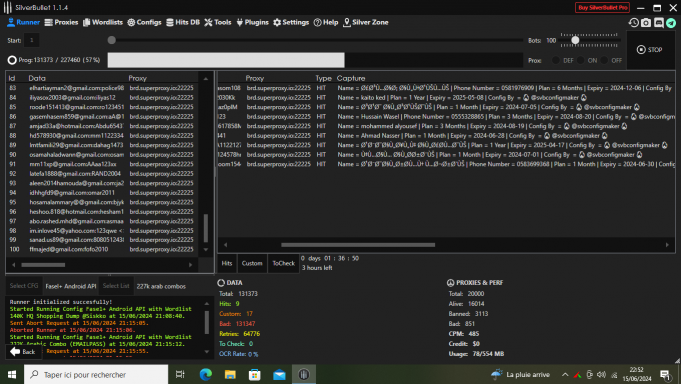This screenshot has height=384, width=681.
Task: Click the Prog progress circle icon
Action: [x=12, y=60]
